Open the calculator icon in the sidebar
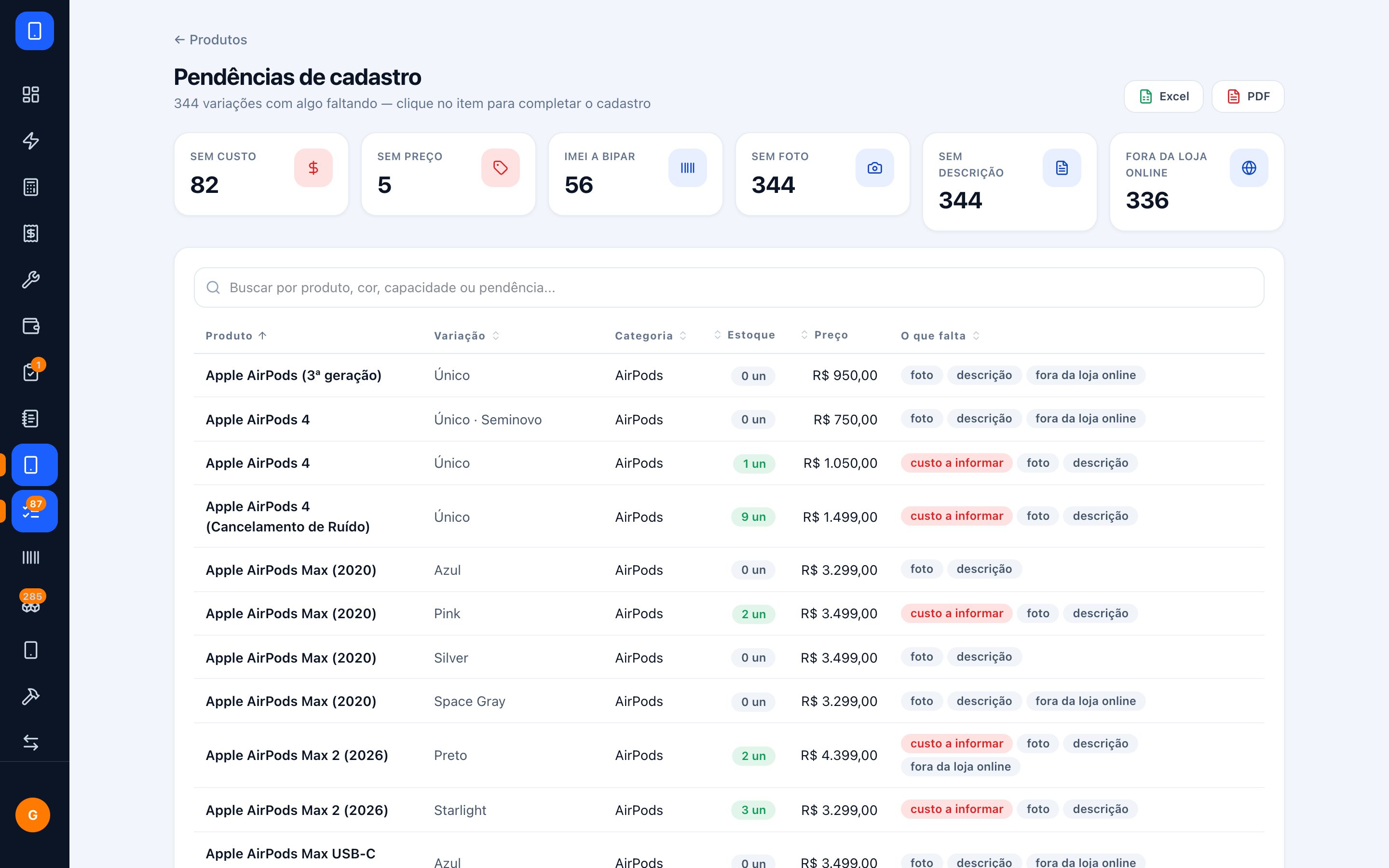Screen dimensions: 1389x868 (31, 187)
